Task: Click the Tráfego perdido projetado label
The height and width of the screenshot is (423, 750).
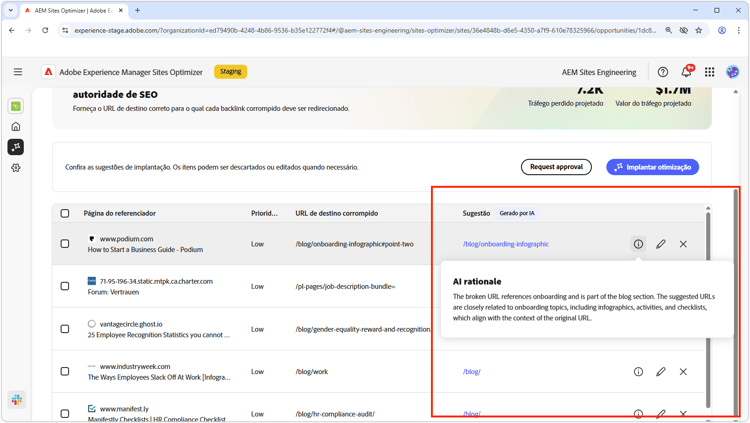Action: (x=565, y=103)
